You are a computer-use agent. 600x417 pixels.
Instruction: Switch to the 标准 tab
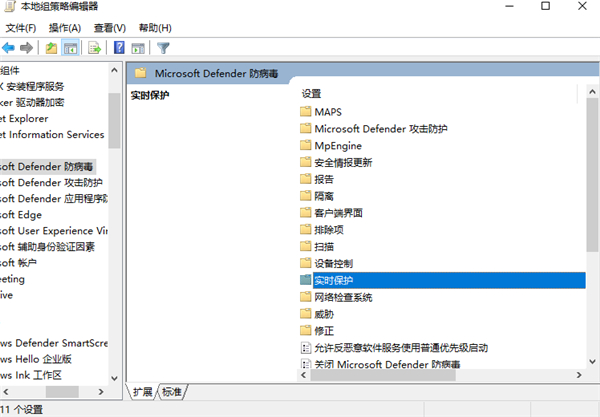(172, 391)
